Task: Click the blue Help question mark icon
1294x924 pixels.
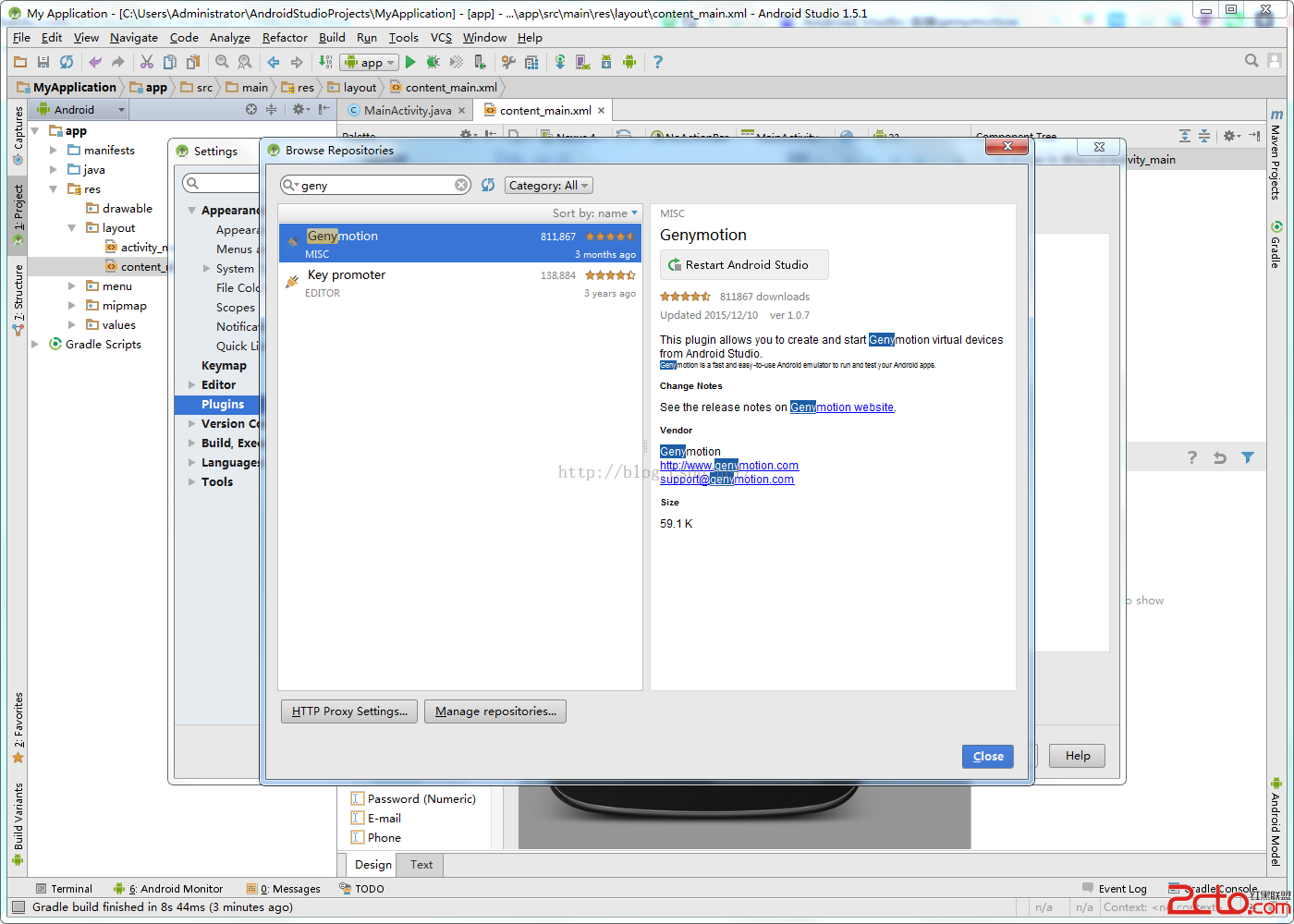Action: pyautogui.click(x=657, y=62)
